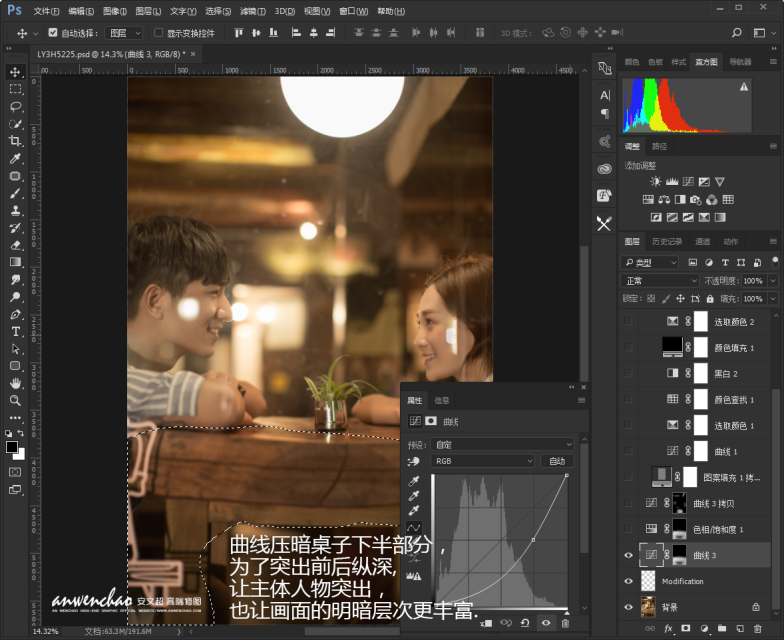Screen dimensions: 784x640
Task: Select the Crop tool
Action: (x=15, y=141)
